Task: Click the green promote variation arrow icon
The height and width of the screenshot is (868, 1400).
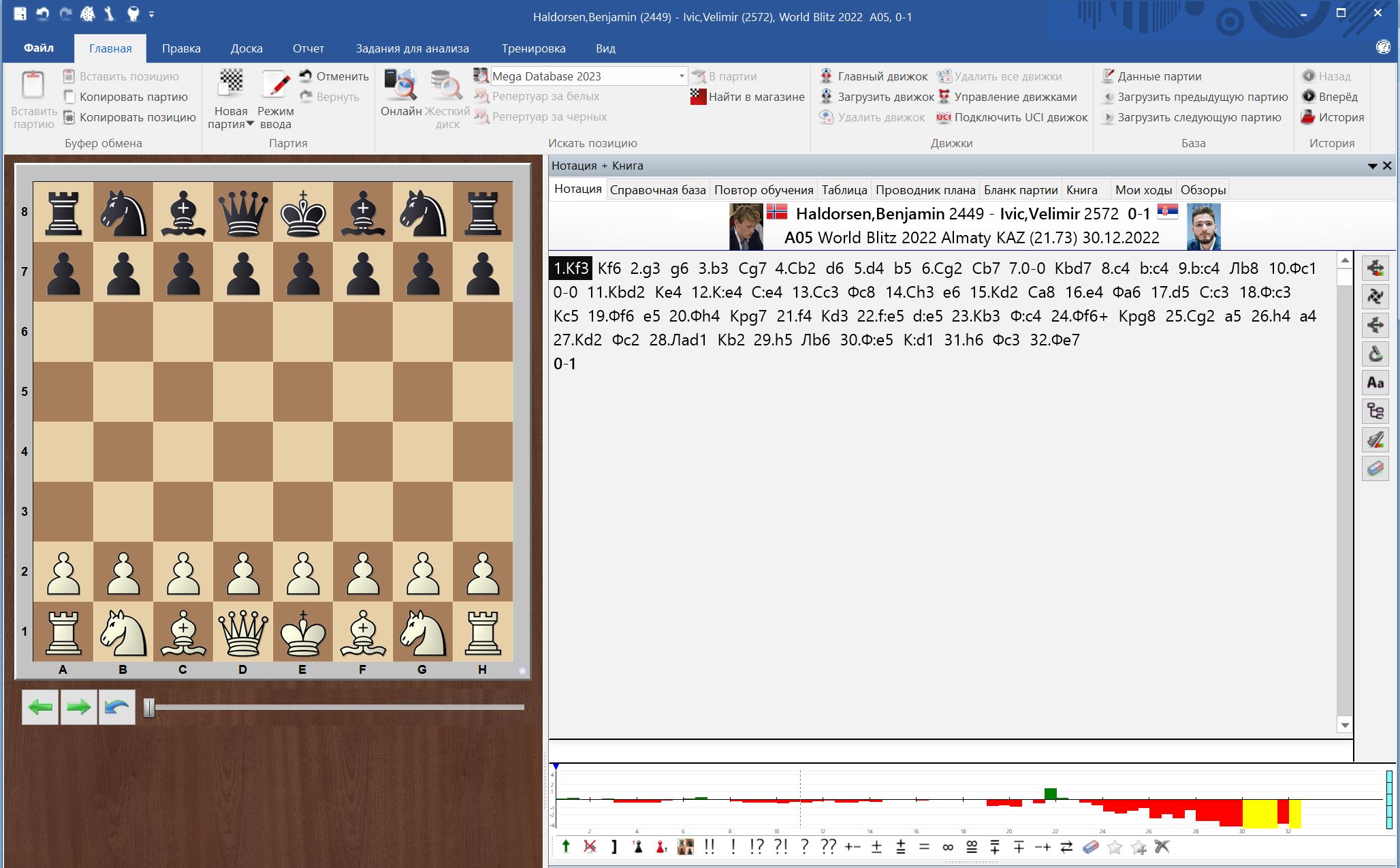Action: tap(566, 847)
